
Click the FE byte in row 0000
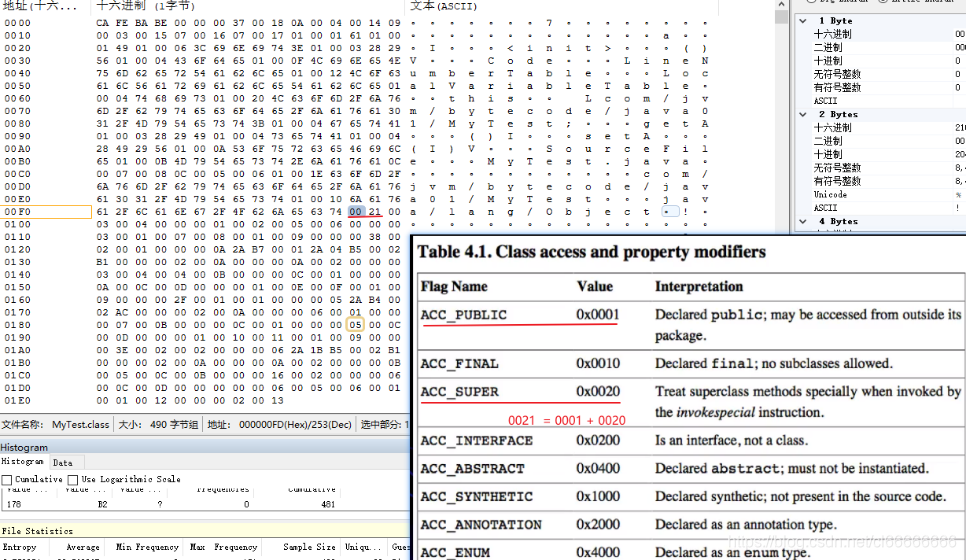tap(122, 23)
